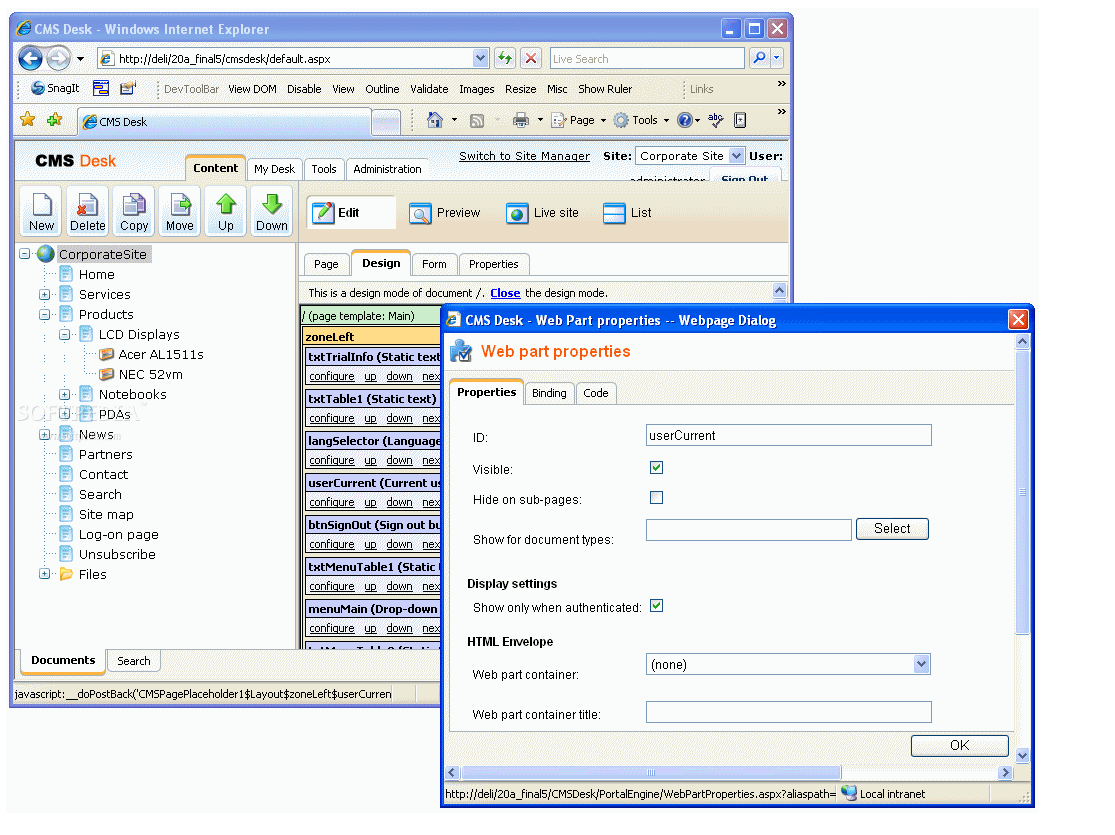1115x835 pixels.
Task: Click into the ID input field
Action: 789,435
